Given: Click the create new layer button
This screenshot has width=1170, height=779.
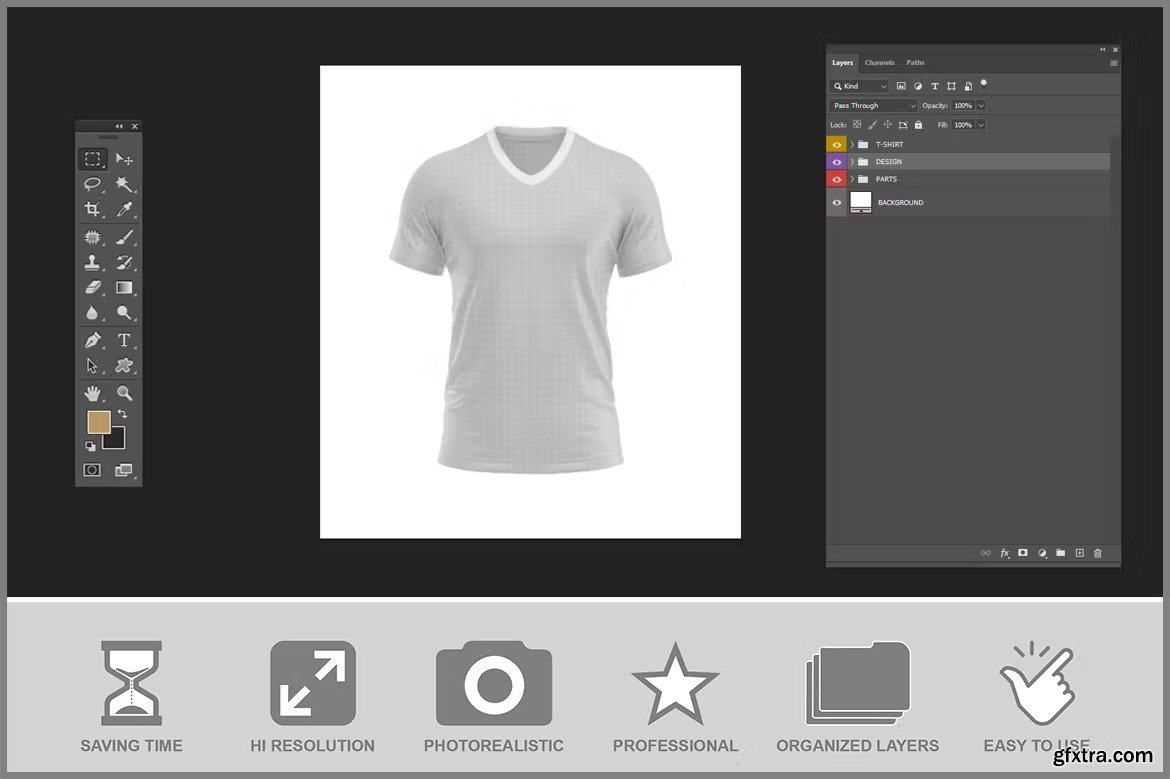Looking at the screenshot, I should click(1079, 553).
